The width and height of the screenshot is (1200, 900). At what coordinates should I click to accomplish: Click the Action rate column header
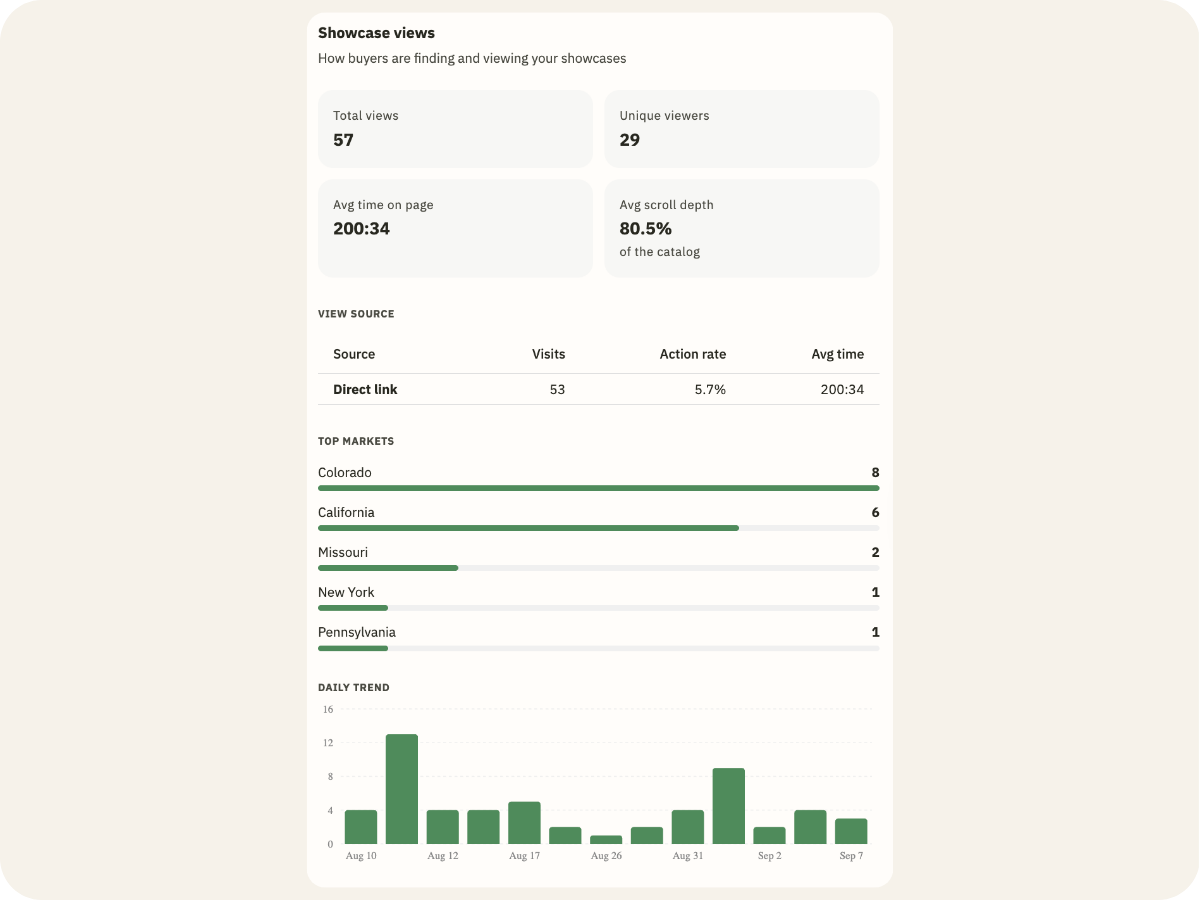click(x=693, y=354)
